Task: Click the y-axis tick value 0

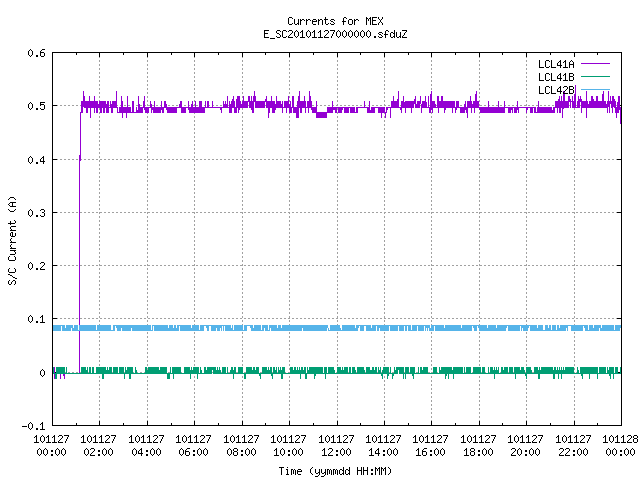Action: 42,373
